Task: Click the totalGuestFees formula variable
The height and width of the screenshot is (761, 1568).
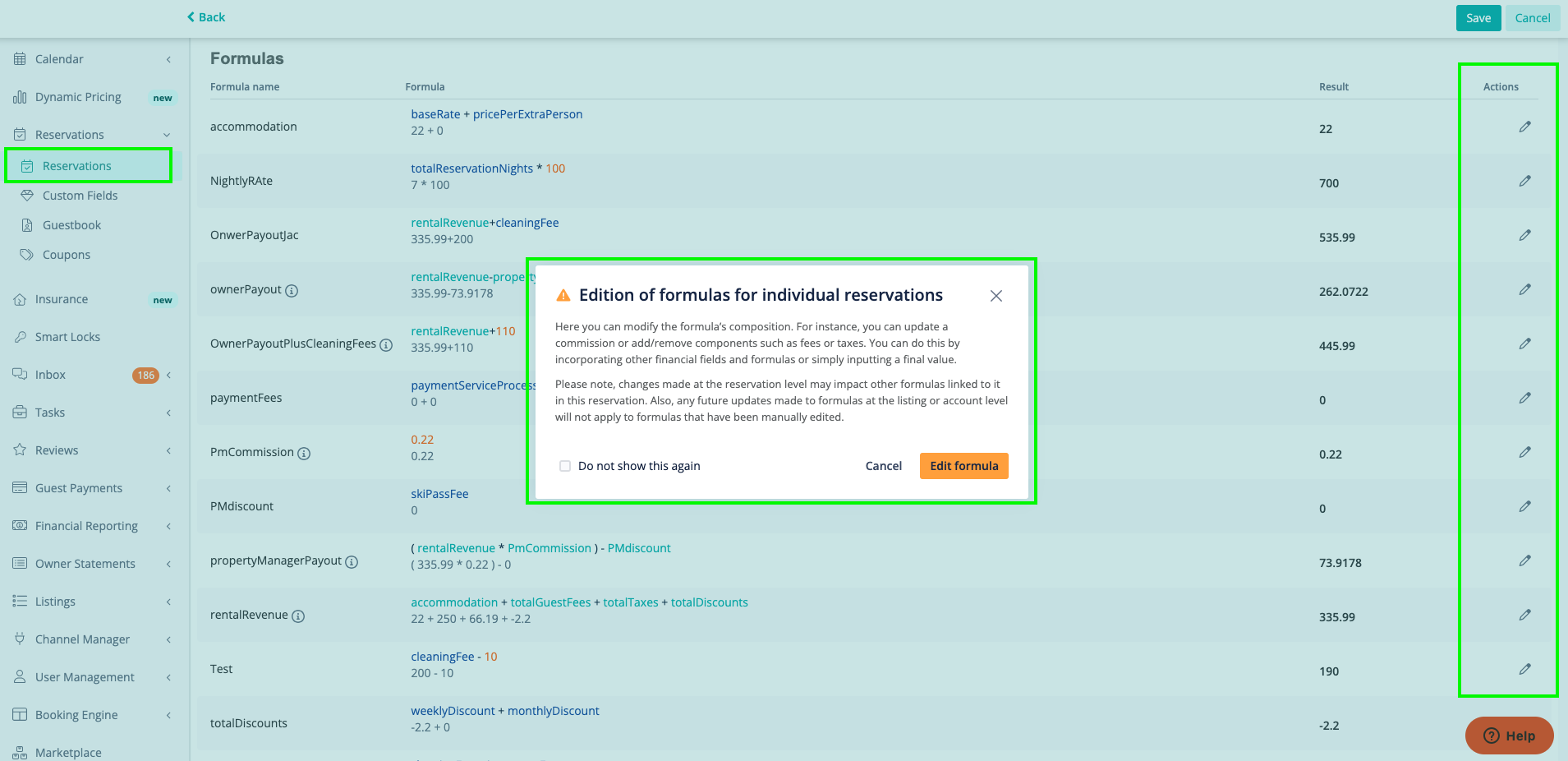Action: 550,602
